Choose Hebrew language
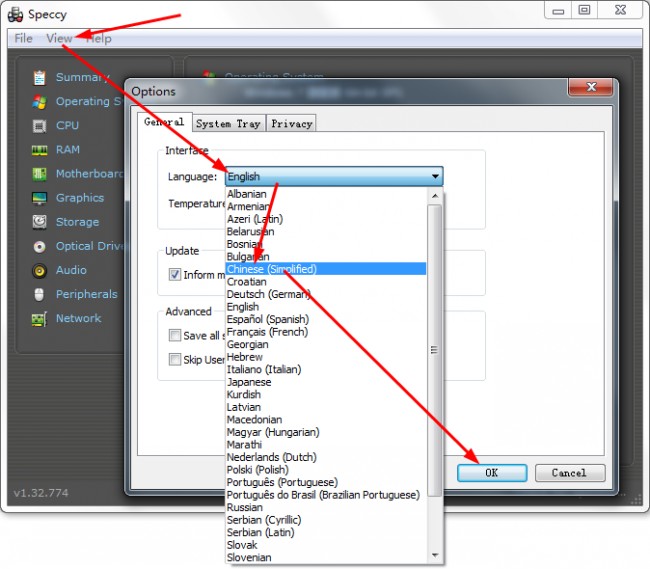650x569 pixels. pyautogui.click(x=326, y=357)
